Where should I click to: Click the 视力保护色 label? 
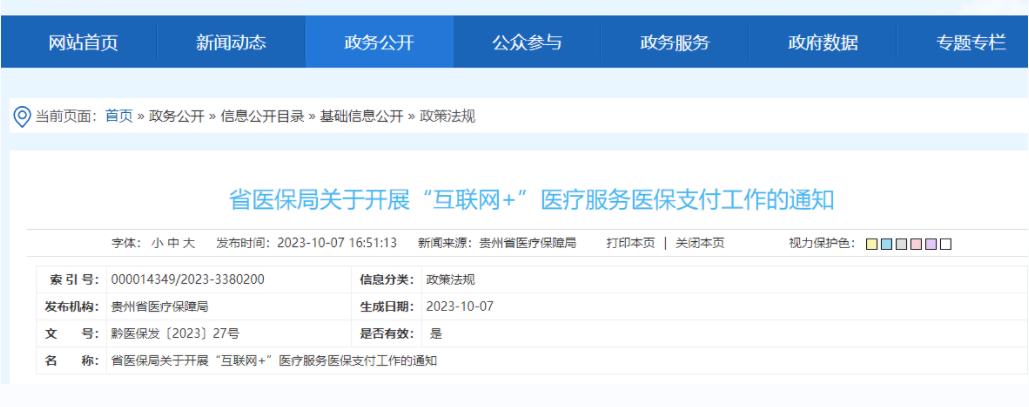pos(822,244)
